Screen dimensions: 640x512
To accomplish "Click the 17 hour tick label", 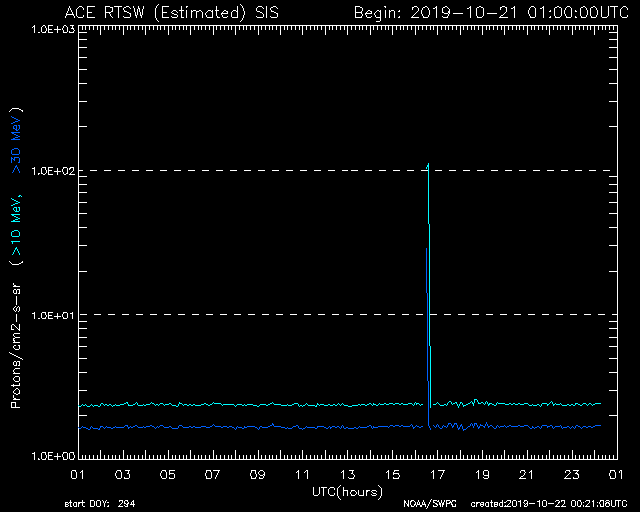I will [437, 474].
